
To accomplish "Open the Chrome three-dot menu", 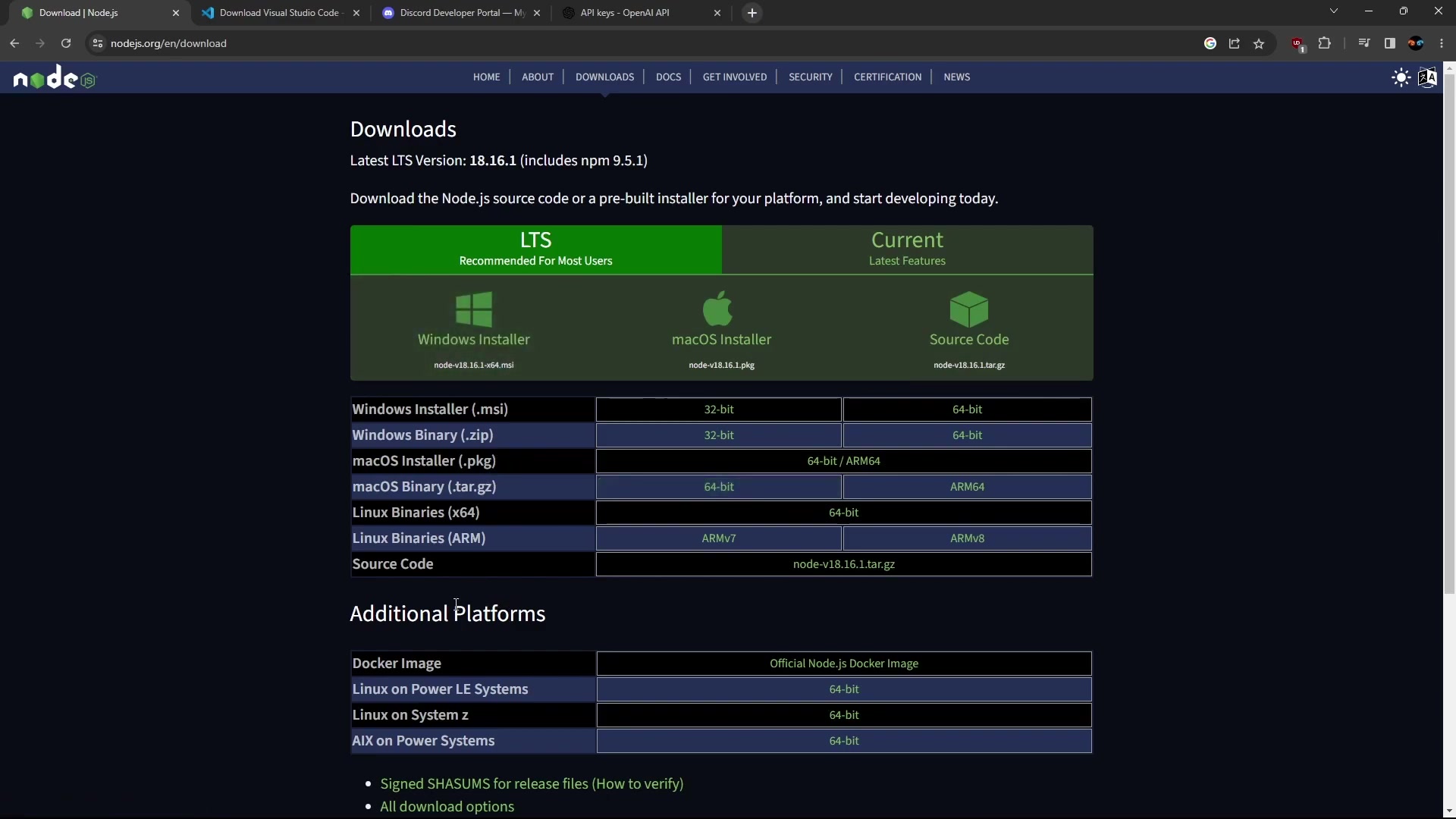I will pyautogui.click(x=1442, y=43).
